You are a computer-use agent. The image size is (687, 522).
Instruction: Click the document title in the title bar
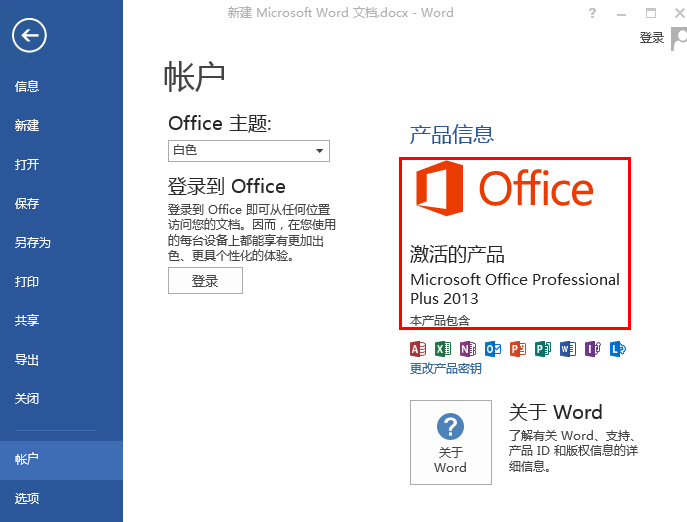tap(340, 13)
